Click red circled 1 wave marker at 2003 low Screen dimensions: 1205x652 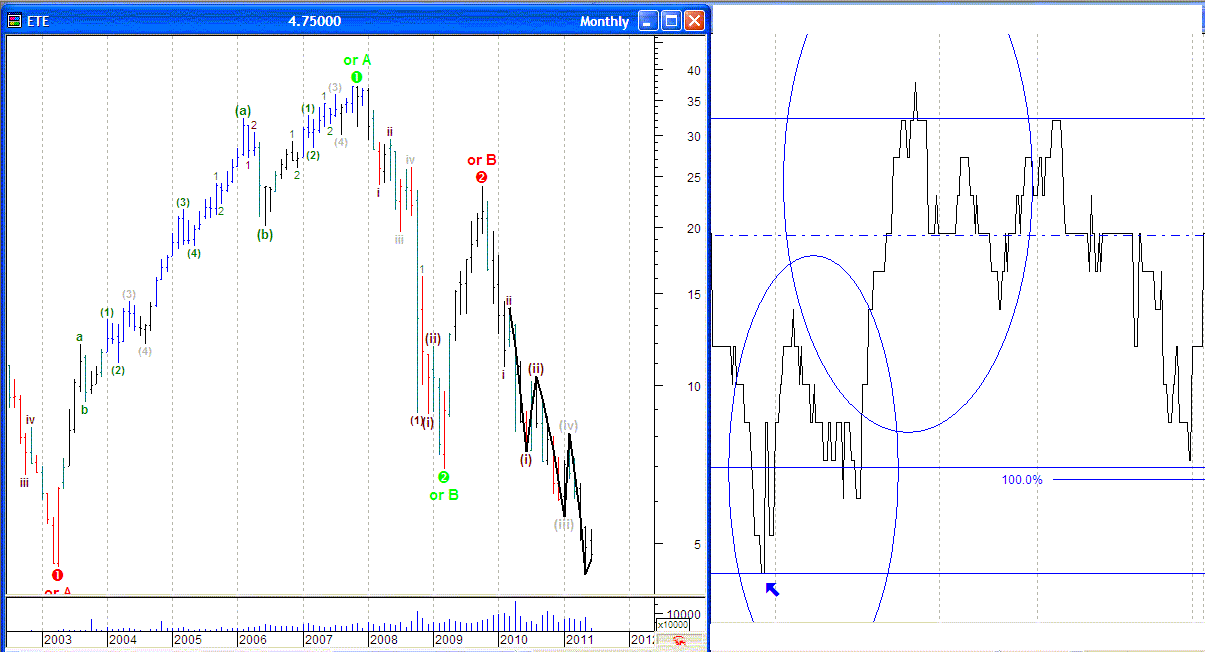(x=57, y=575)
